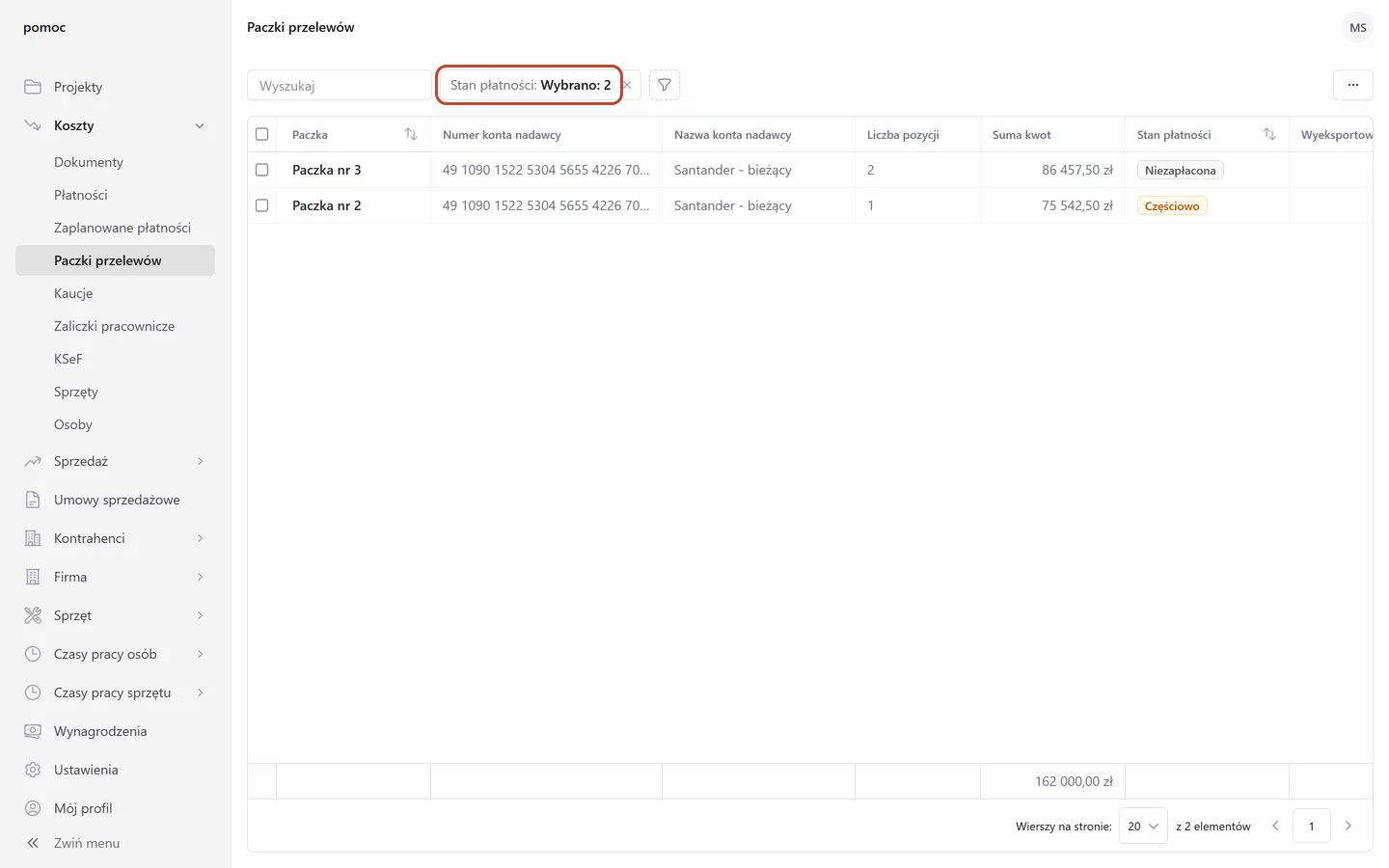
Task: Check the Paczka nr 3 row checkbox
Action: 261,170
